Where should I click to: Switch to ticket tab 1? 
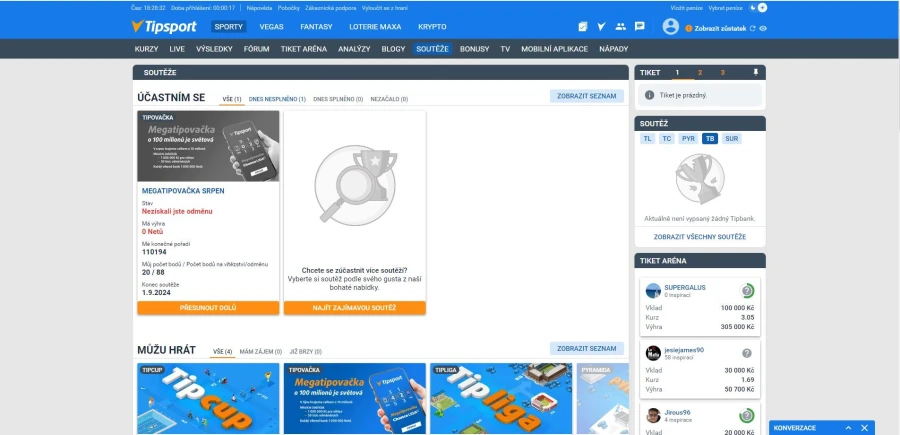(677, 72)
